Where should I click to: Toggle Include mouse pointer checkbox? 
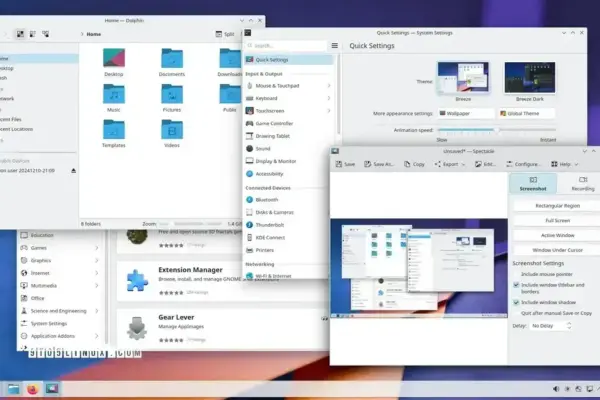tap(516, 274)
